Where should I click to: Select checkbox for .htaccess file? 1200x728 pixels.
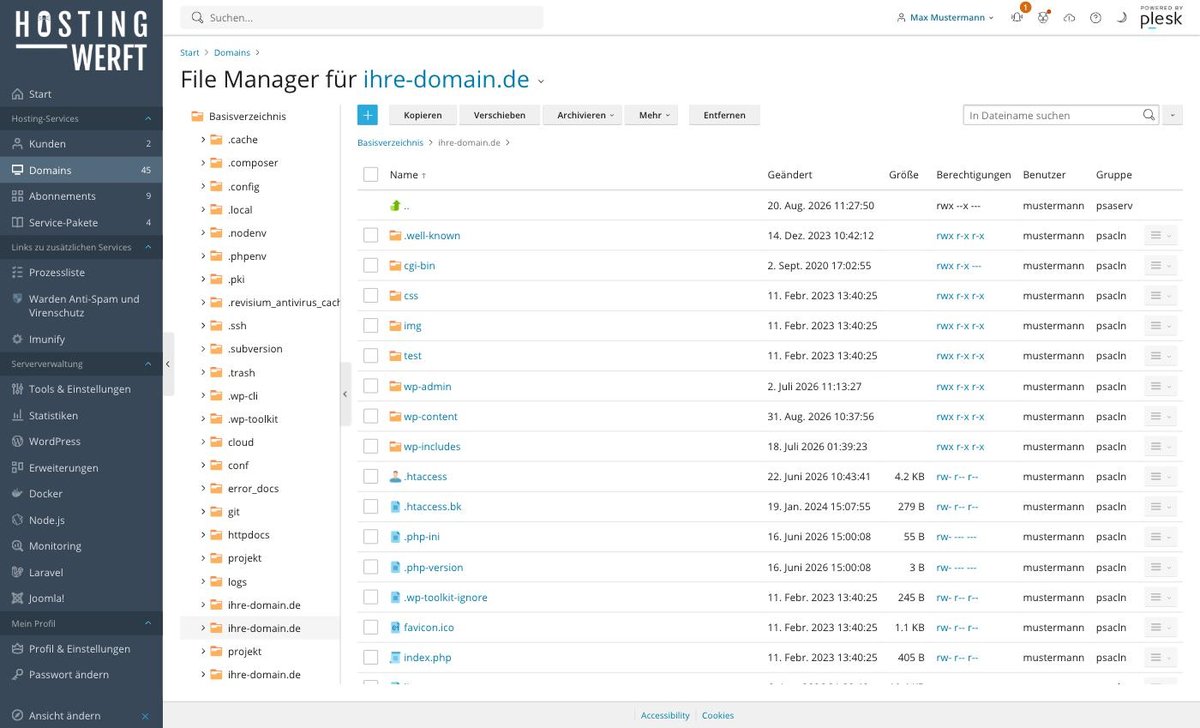click(x=370, y=477)
